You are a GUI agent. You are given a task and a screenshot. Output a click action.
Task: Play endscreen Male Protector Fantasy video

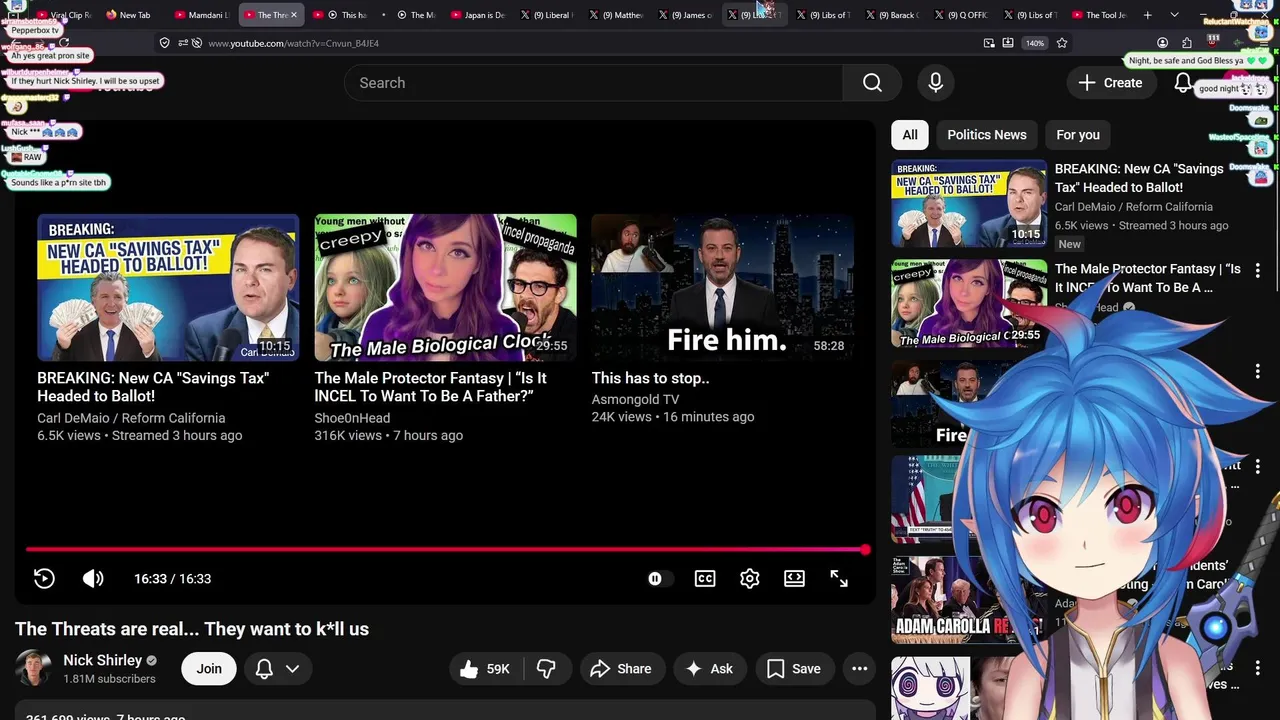pyautogui.click(x=445, y=287)
